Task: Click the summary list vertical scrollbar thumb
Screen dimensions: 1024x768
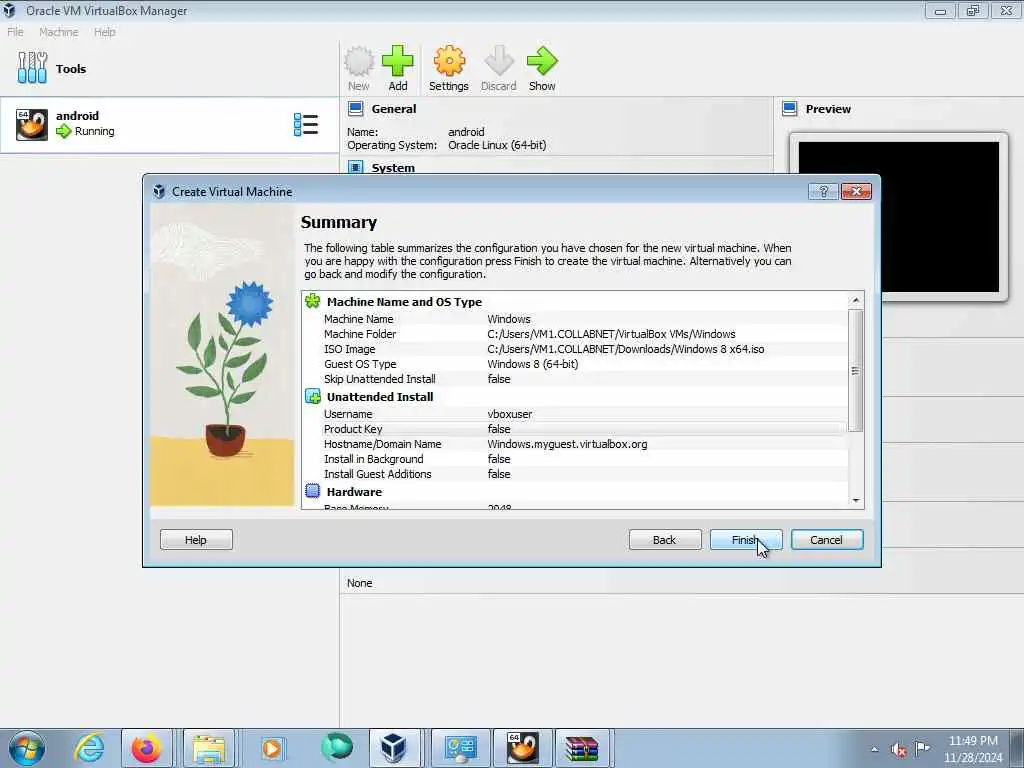Action: coord(856,370)
